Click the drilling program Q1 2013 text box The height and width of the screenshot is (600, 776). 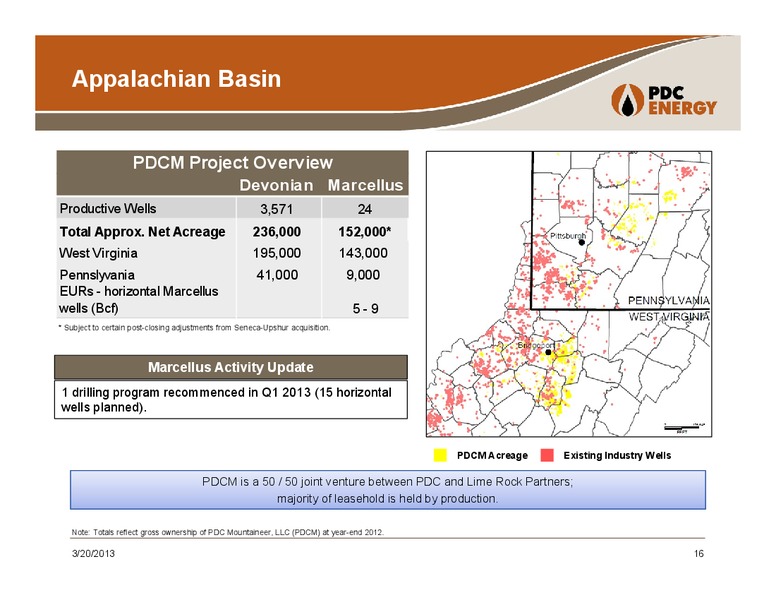(231, 400)
